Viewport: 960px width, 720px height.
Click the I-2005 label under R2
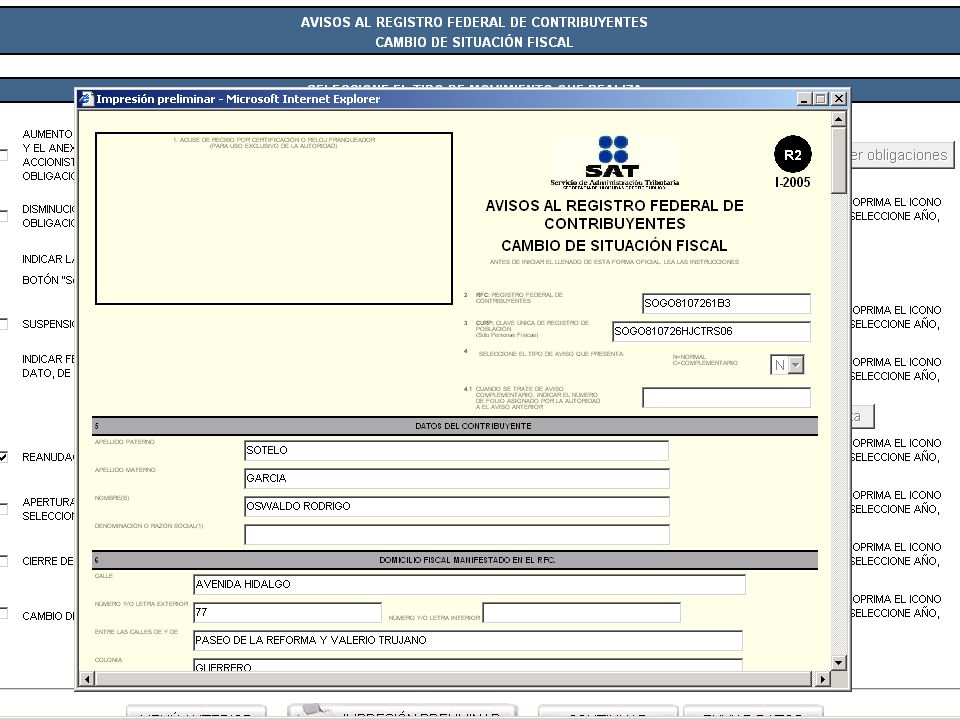pos(792,182)
